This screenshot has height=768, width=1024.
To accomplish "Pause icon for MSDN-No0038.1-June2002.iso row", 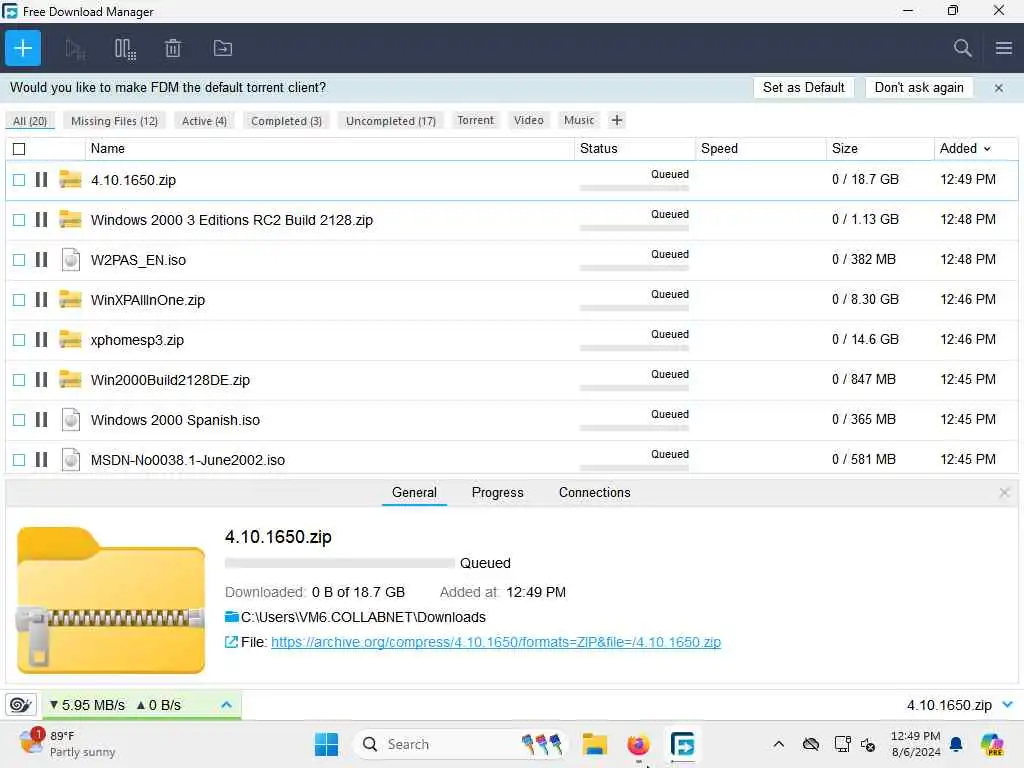I will coord(41,460).
